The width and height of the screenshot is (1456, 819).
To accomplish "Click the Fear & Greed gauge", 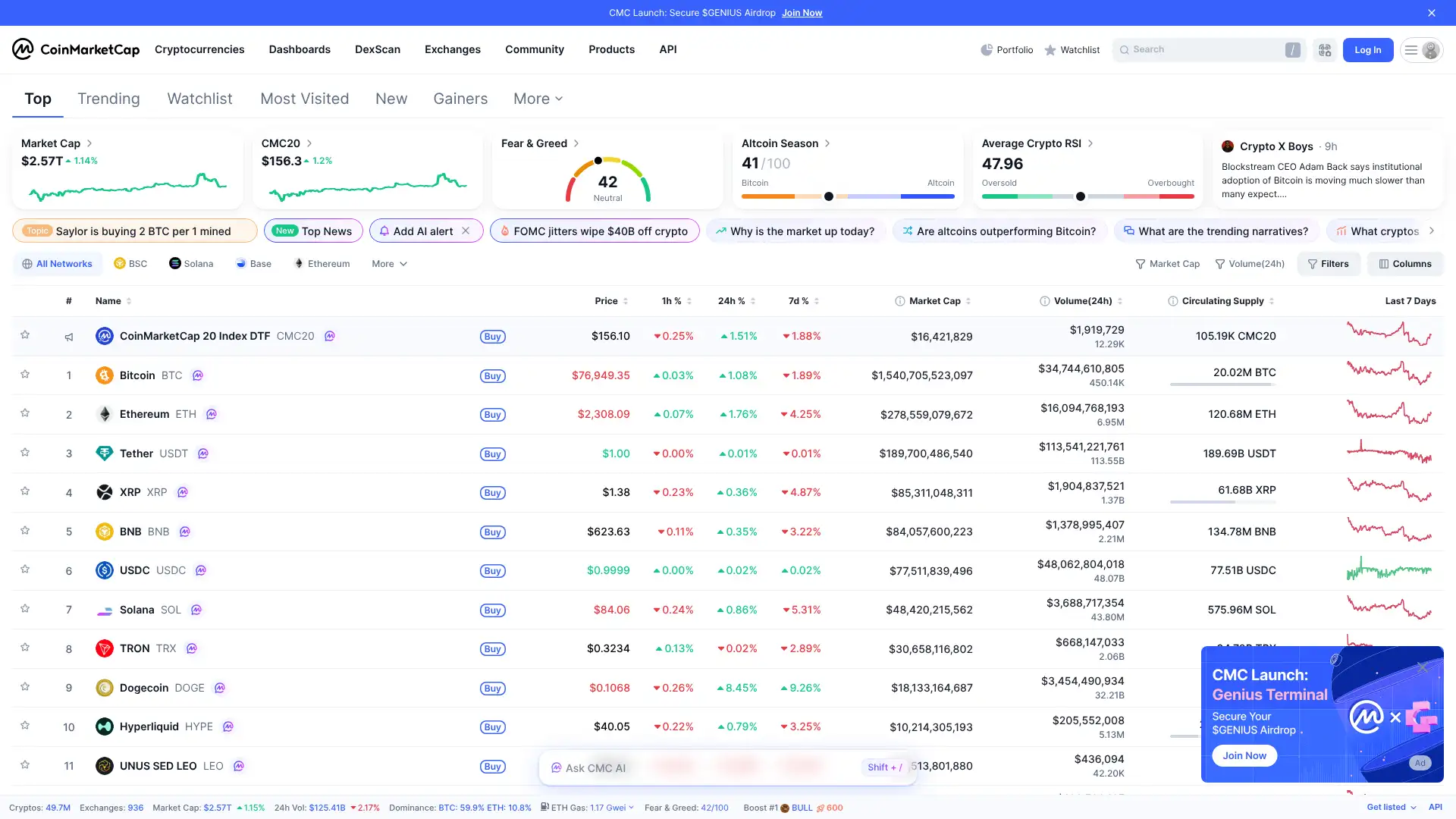I will (x=608, y=180).
